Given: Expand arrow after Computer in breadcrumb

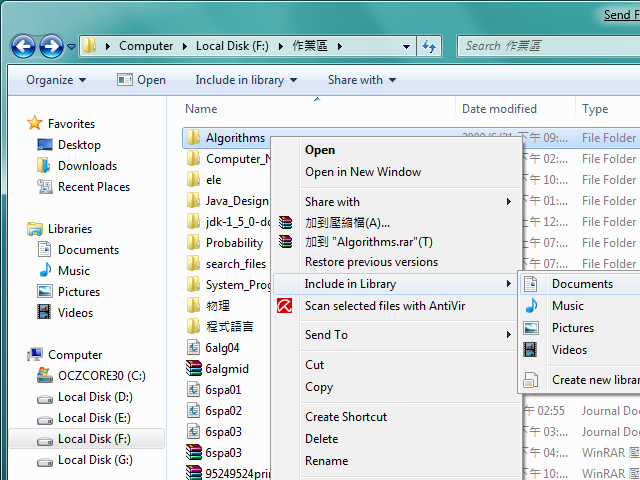Looking at the screenshot, I should pyautogui.click(x=185, y=47).
